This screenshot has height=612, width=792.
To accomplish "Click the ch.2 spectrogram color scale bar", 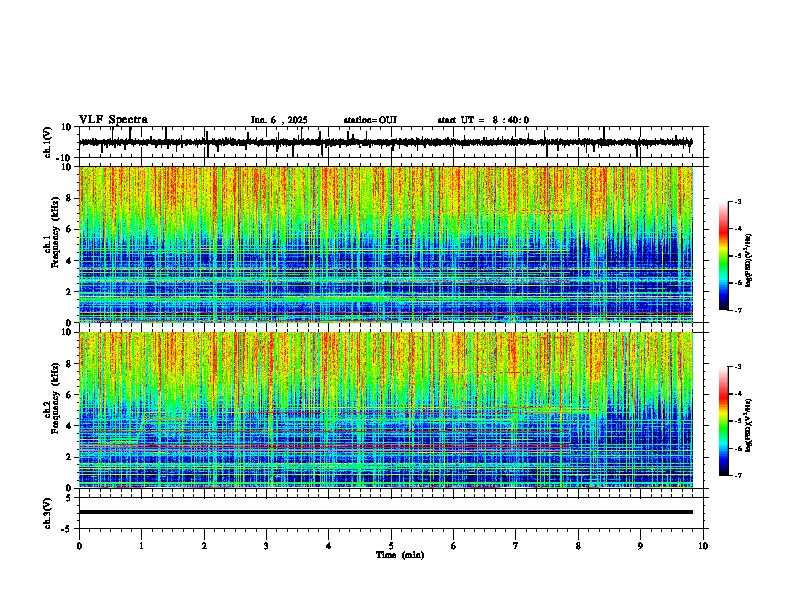I will coord(724,421).
